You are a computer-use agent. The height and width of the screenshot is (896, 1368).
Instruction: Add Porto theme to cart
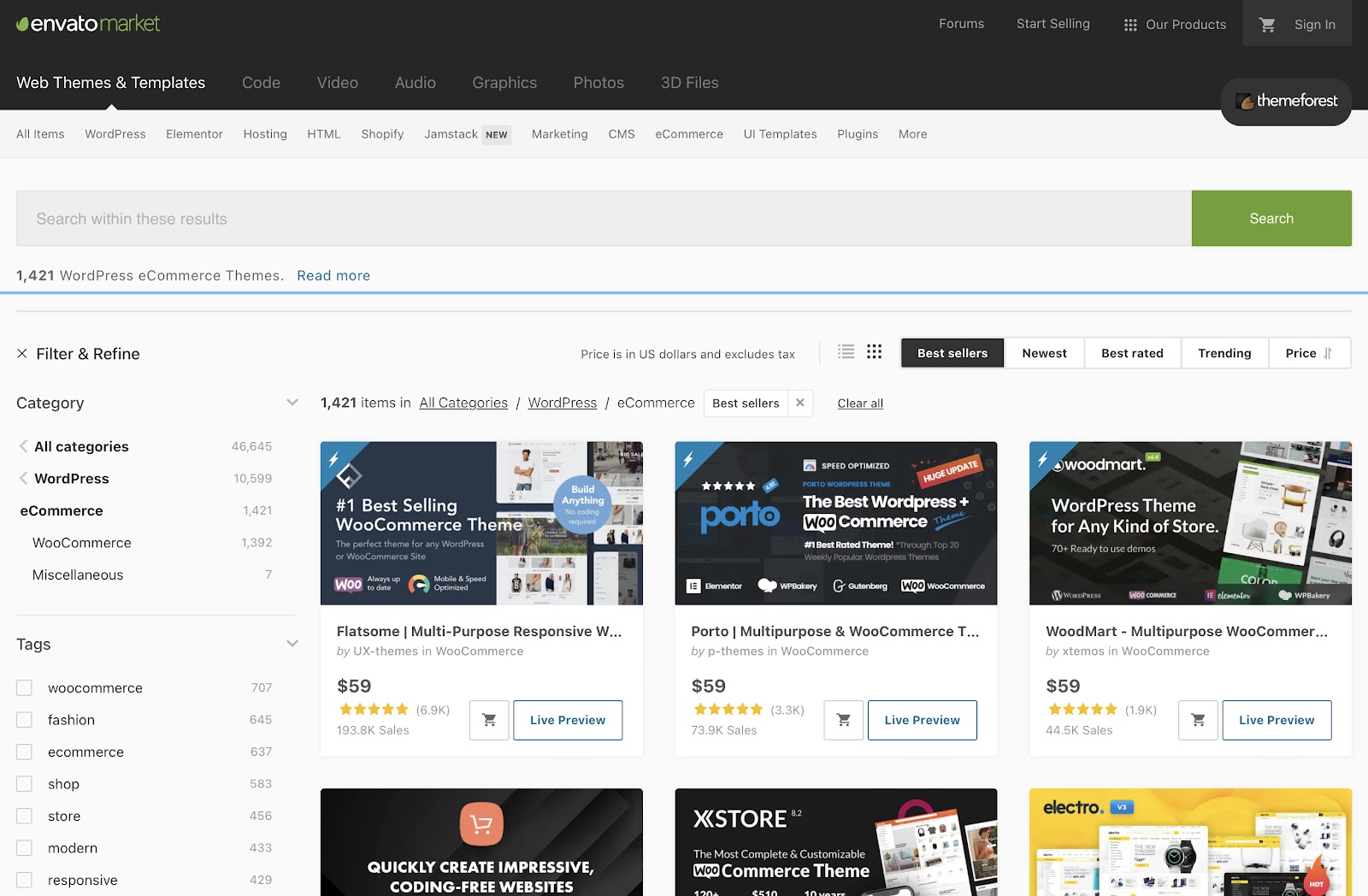tap(844, 720)
